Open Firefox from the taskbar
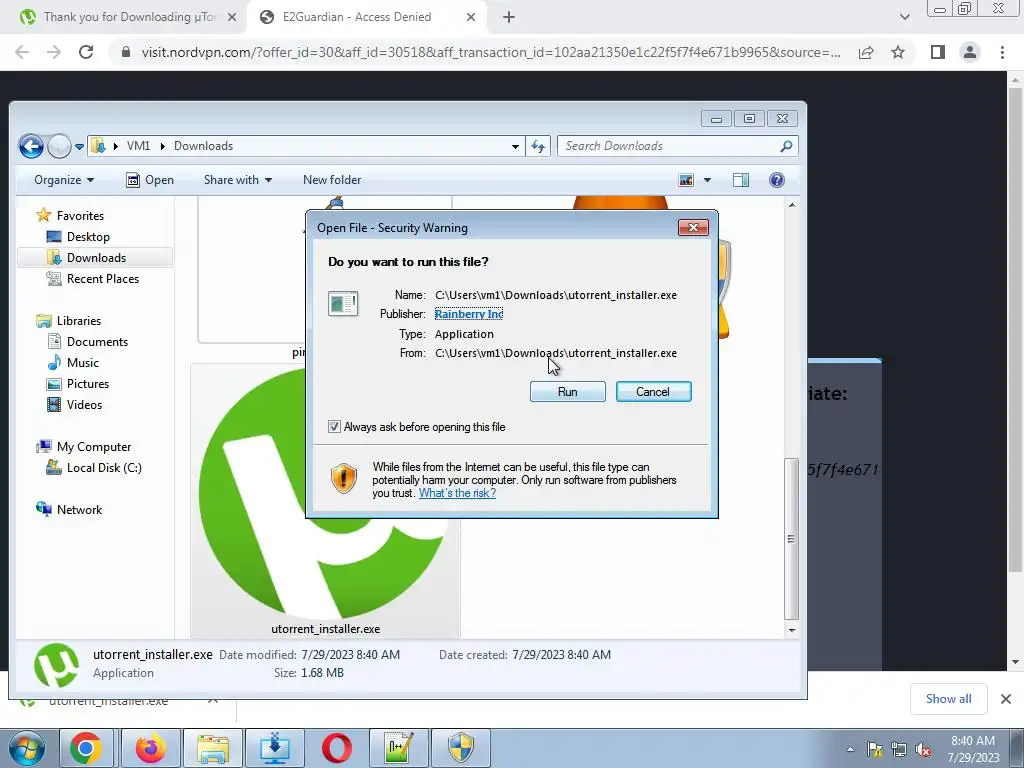This screenshot has height=768, width=1024. click(x=150, y=748)
